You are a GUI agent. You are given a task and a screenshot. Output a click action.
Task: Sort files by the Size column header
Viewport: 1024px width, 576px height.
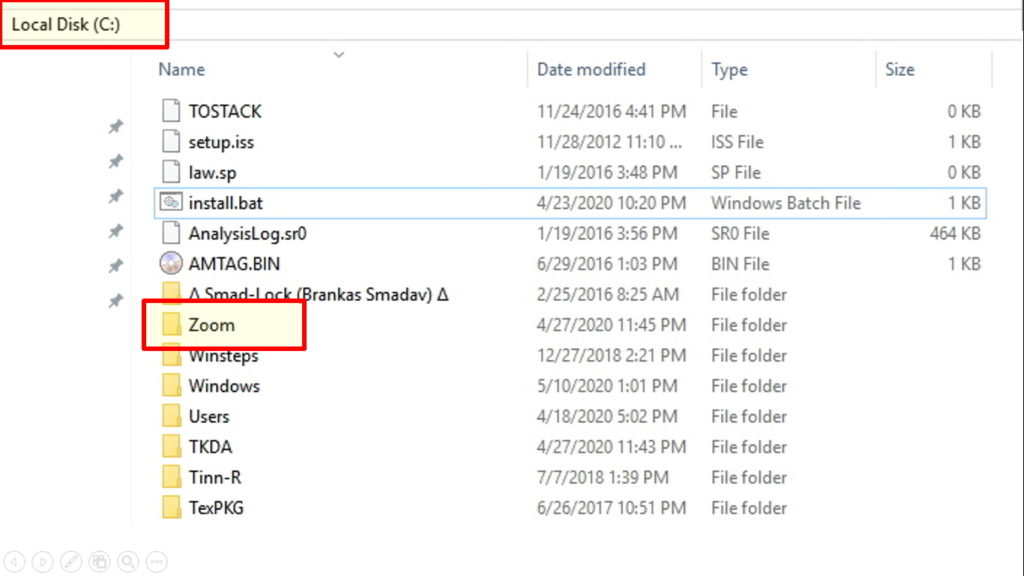(899, 70)
